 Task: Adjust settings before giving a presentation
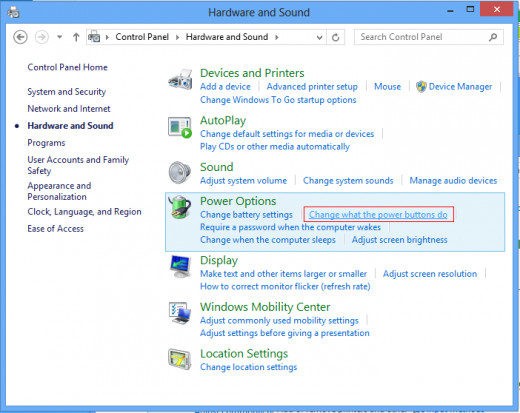(285, 333)
